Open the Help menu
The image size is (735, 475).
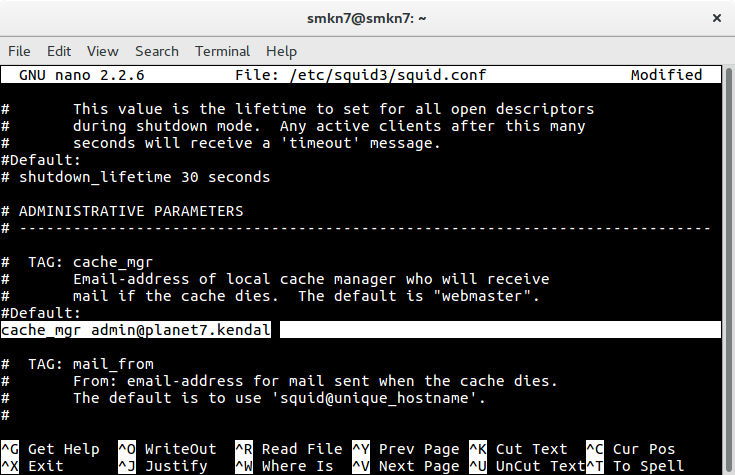(x=281, y=51)
